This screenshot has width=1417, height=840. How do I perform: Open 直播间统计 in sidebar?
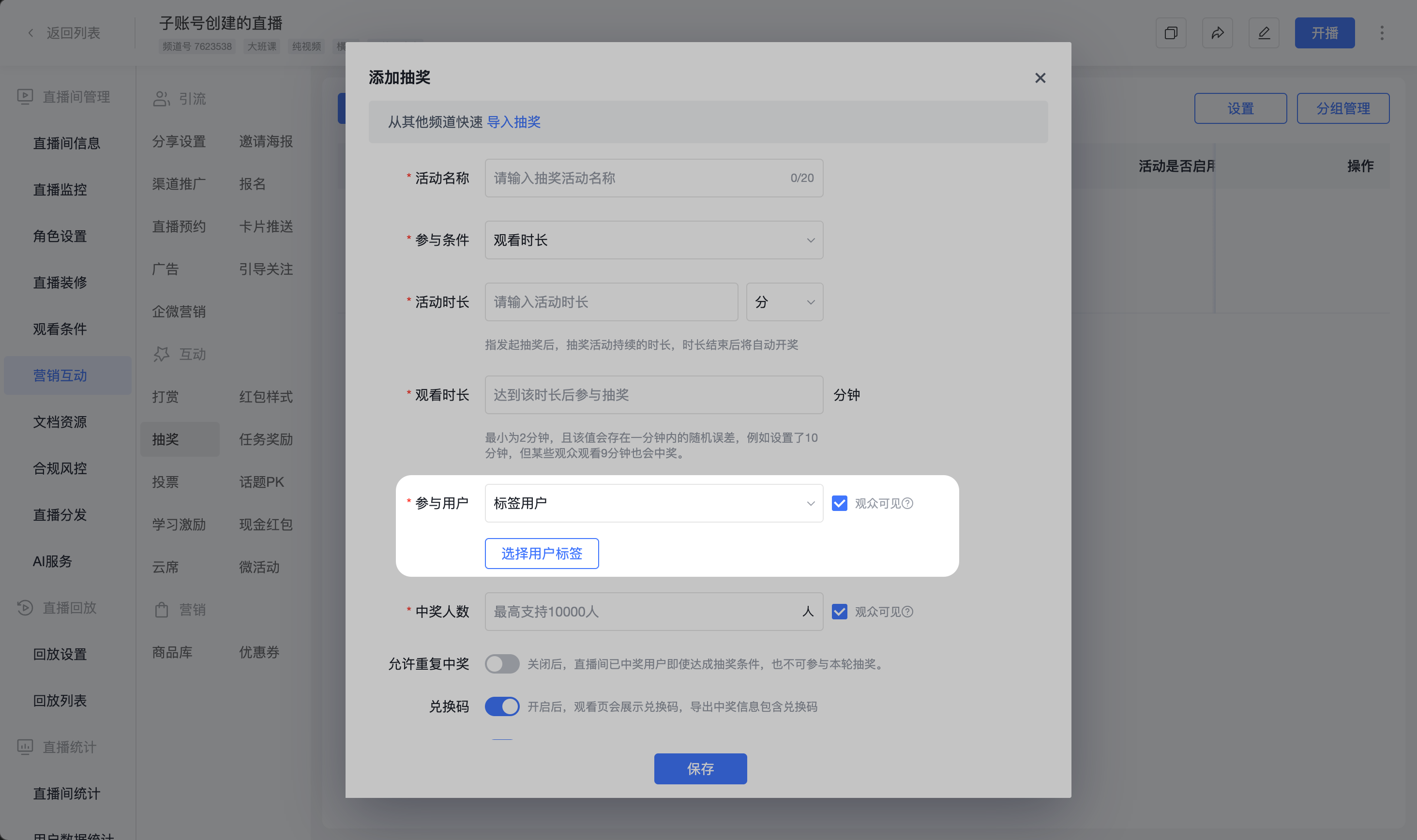(66, 793)
